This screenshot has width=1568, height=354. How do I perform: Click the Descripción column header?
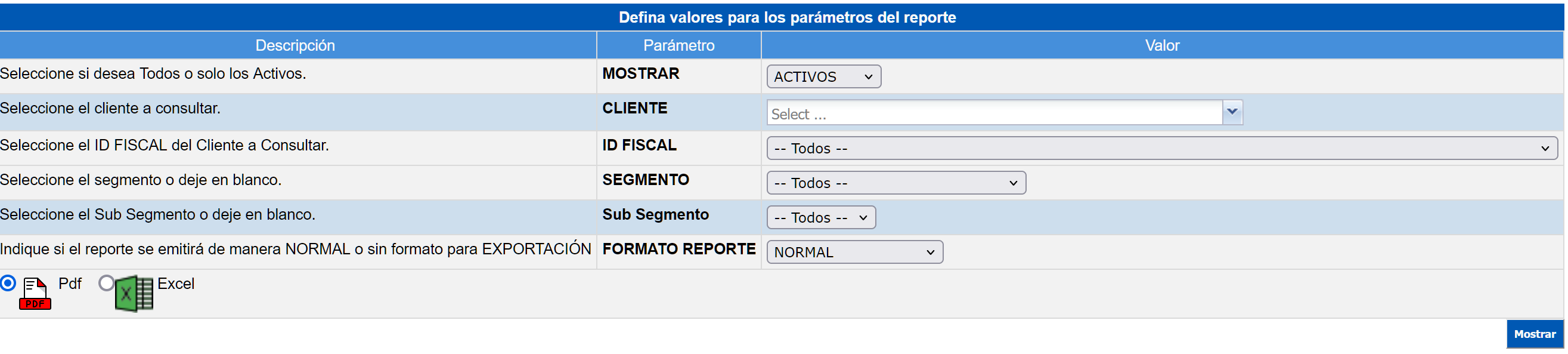(x=295, y=46)
